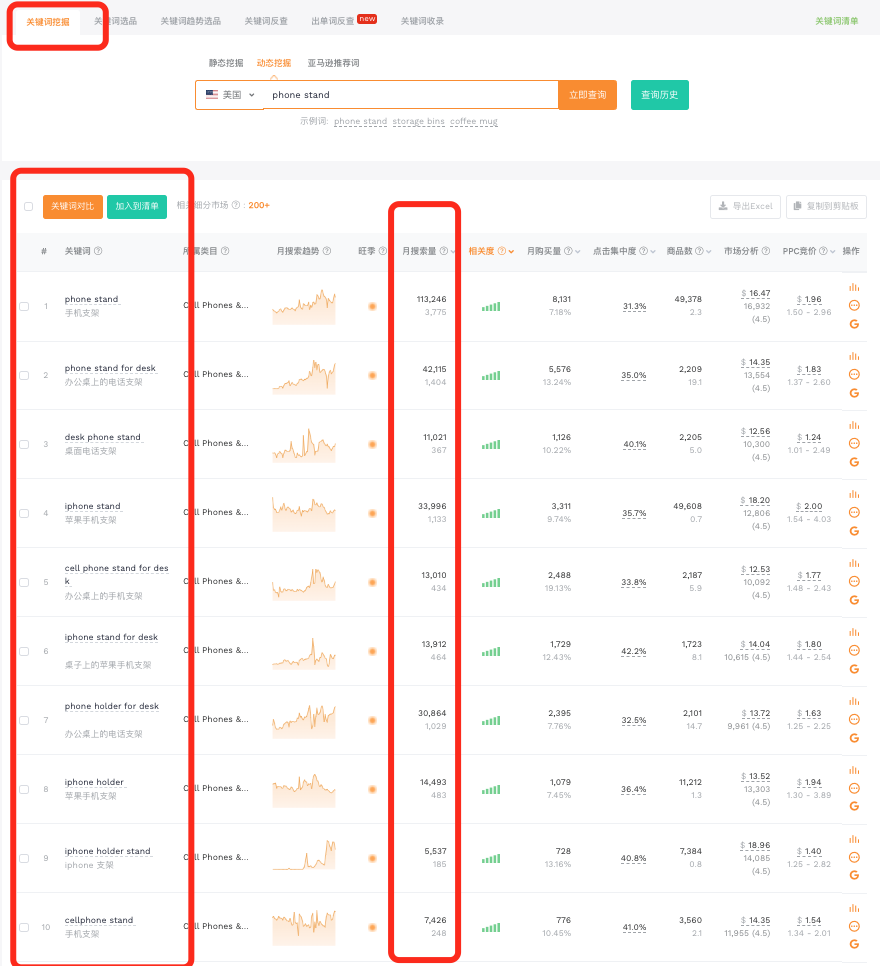Click the help icon beside 相关细分市场
Screen dimensions: 880x966
[x=235, y=205]
